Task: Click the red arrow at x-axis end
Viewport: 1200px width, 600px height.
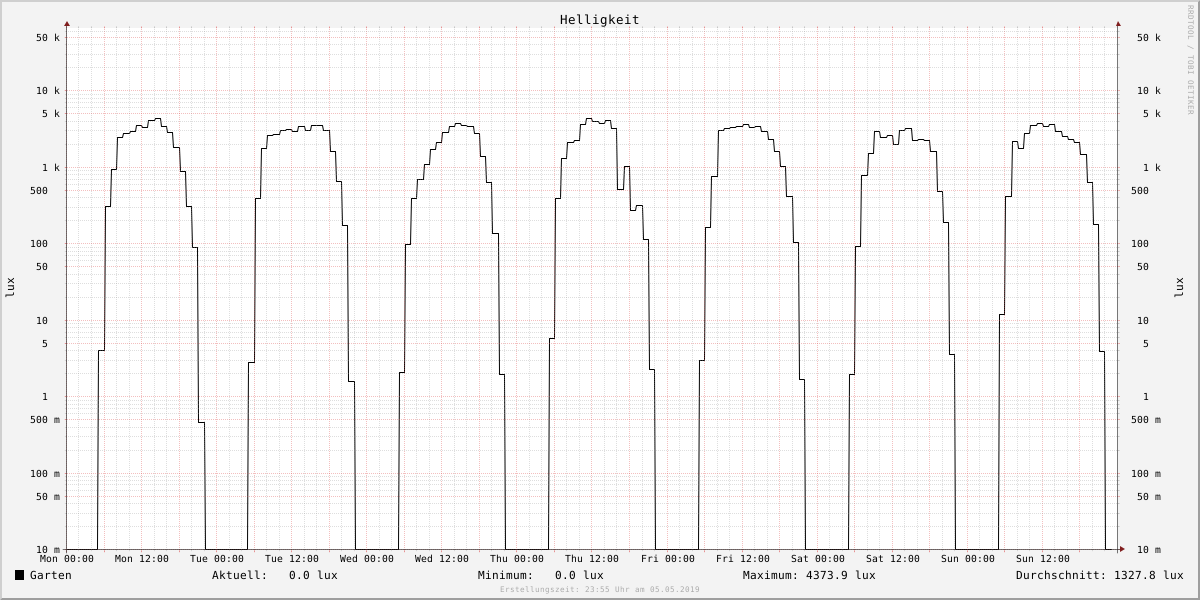Action: (x=1121, y=549)
